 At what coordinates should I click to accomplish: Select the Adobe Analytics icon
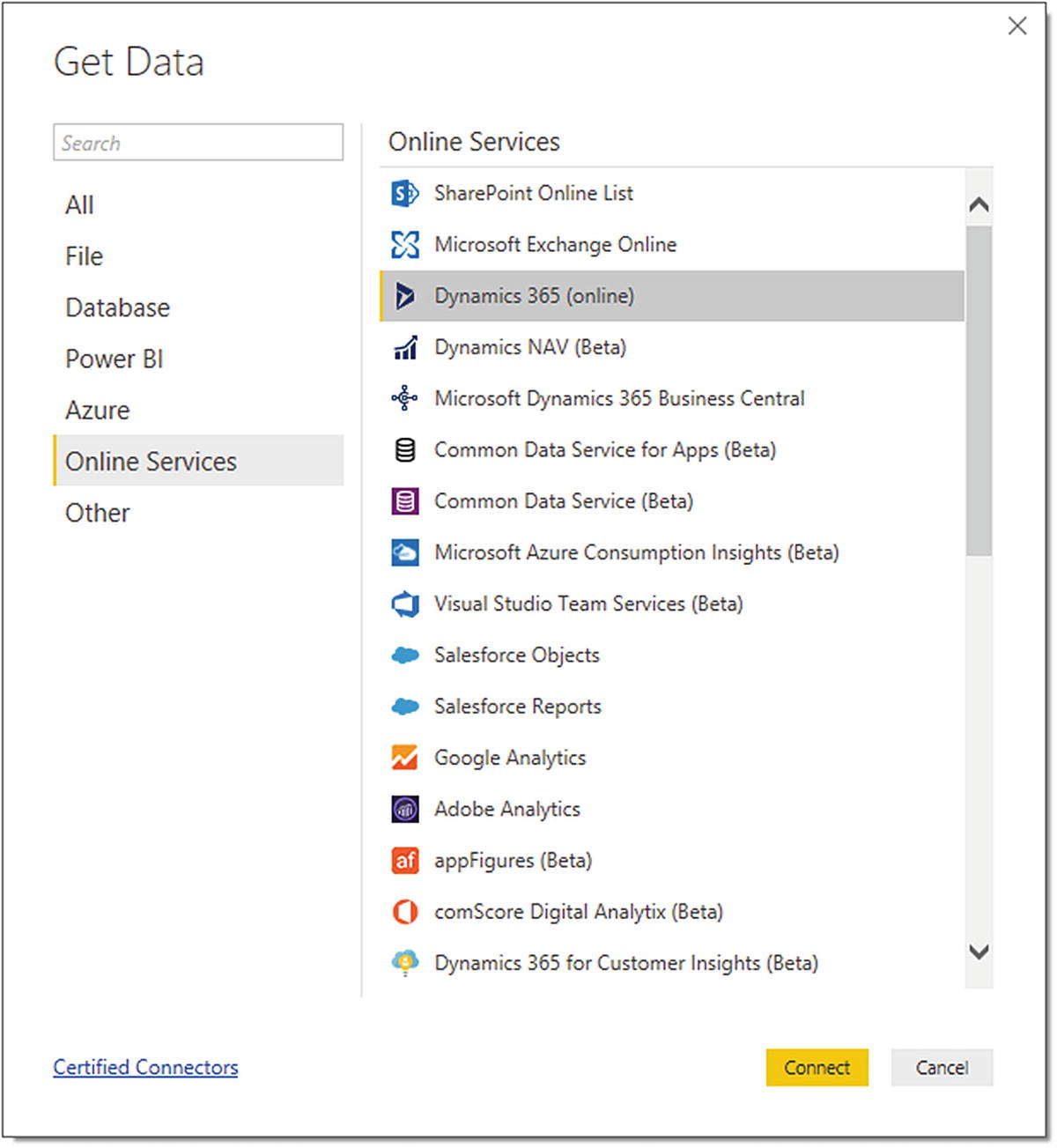404,809
